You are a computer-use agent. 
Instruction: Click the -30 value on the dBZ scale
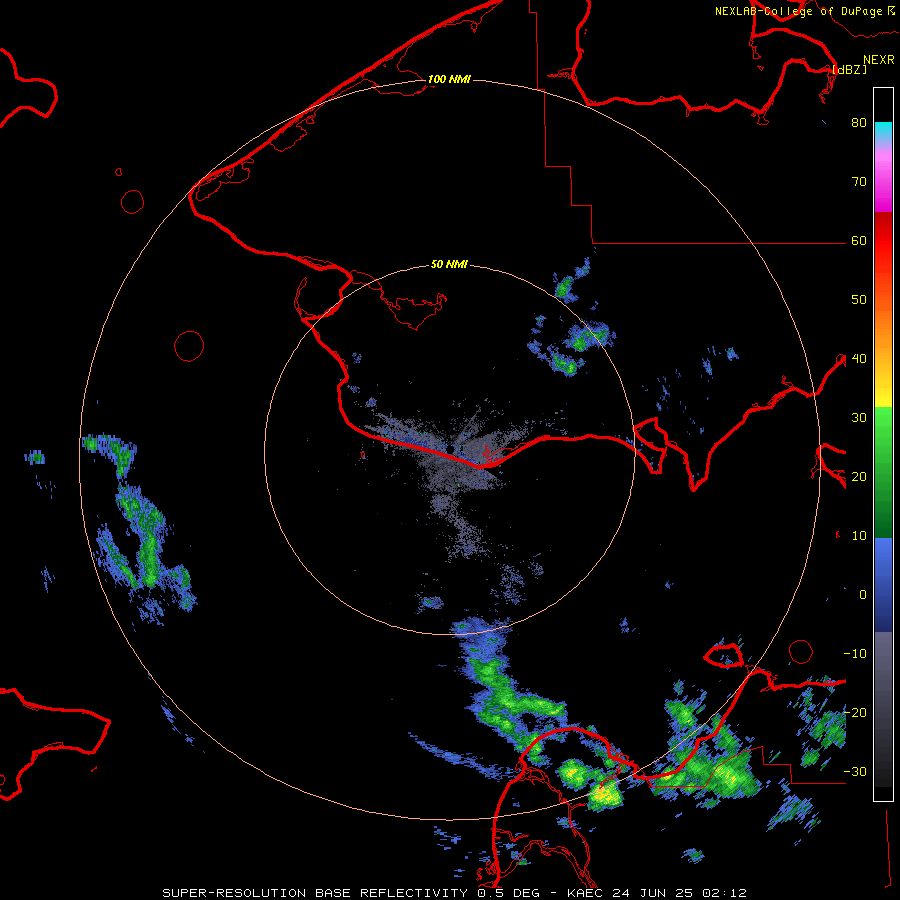click(x=855, y=771)
